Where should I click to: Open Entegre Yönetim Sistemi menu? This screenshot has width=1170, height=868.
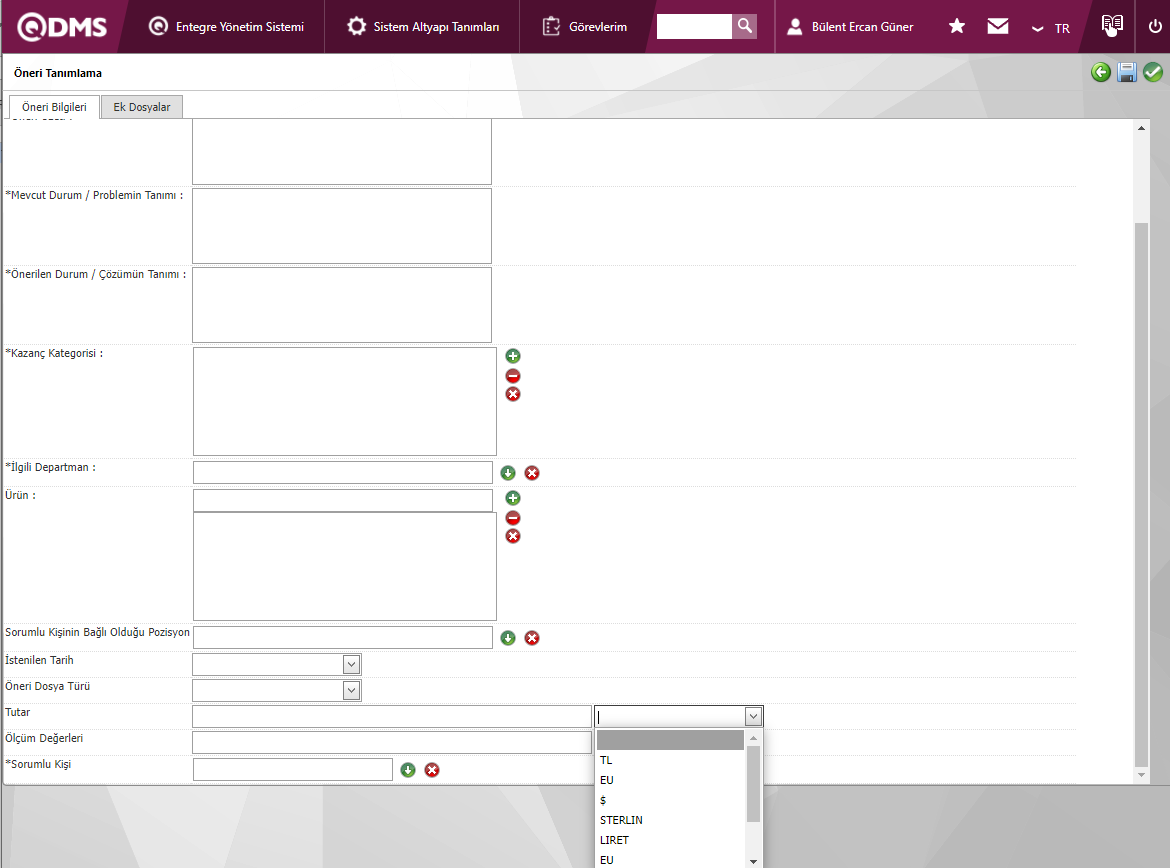(x=226, y=27)
